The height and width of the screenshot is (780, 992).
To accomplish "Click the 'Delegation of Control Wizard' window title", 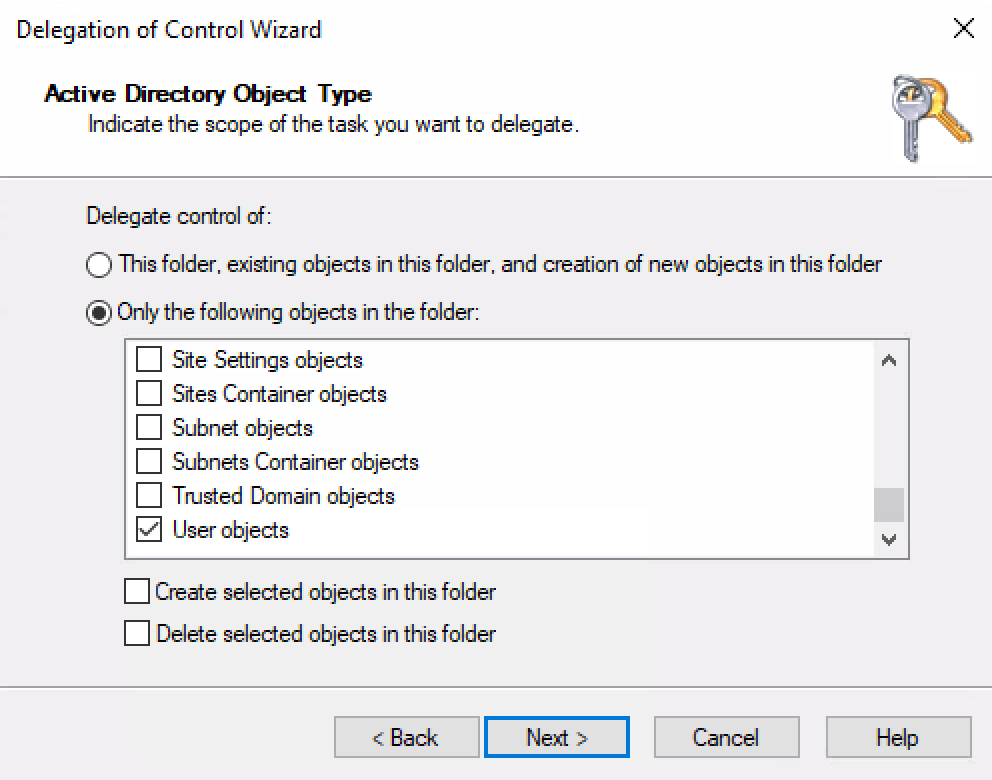I will point(169,30).
